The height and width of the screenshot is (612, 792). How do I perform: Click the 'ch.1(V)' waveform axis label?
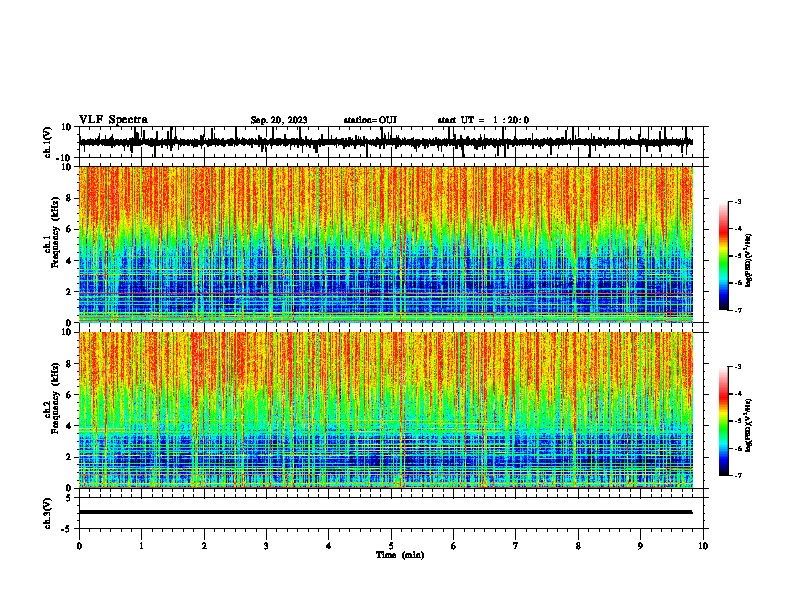tap(48, 142)
